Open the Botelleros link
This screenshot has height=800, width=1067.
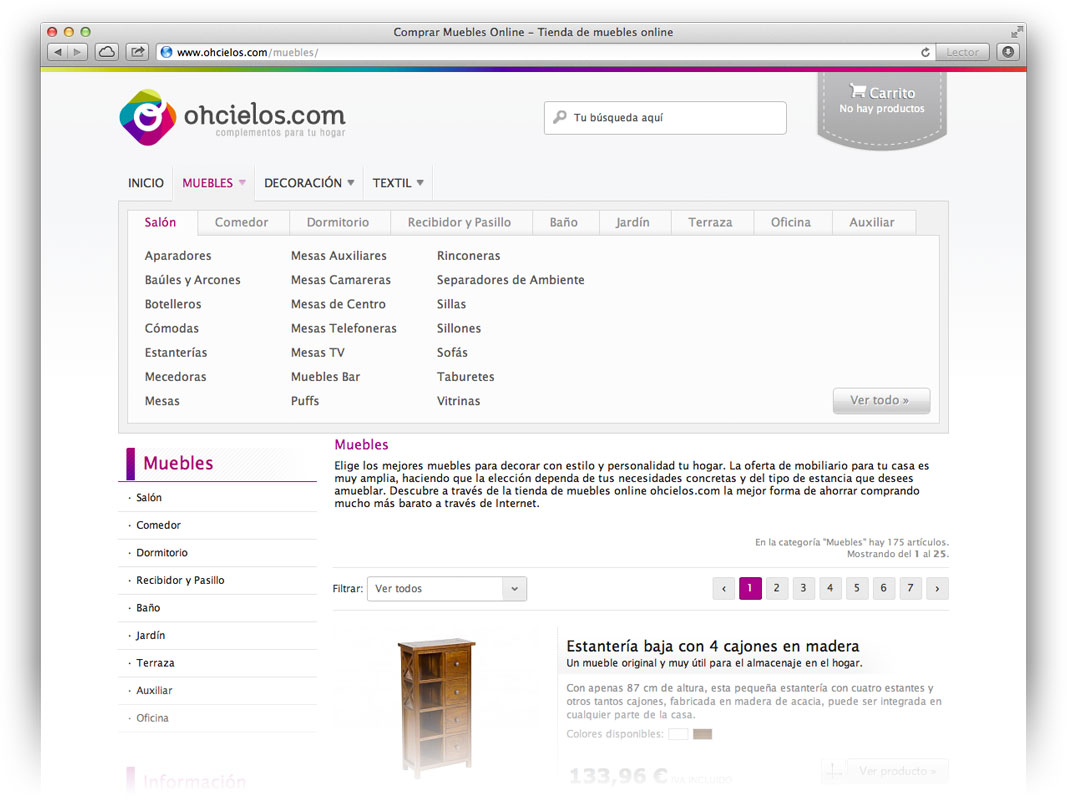point(173,304)
